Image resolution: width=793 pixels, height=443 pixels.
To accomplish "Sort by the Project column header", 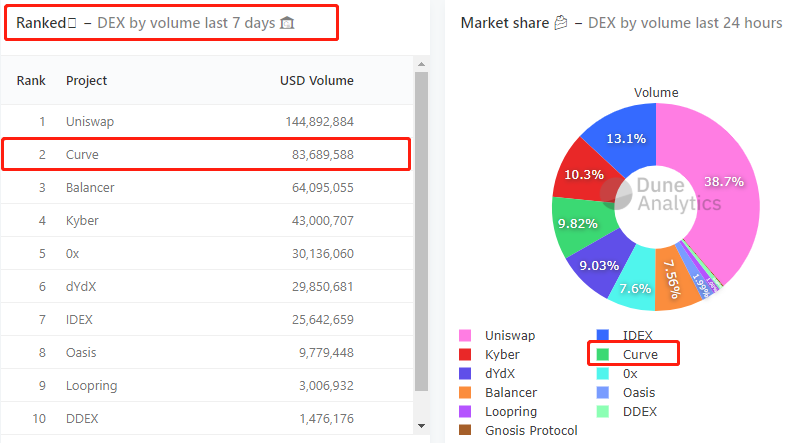I will point(86,81).
